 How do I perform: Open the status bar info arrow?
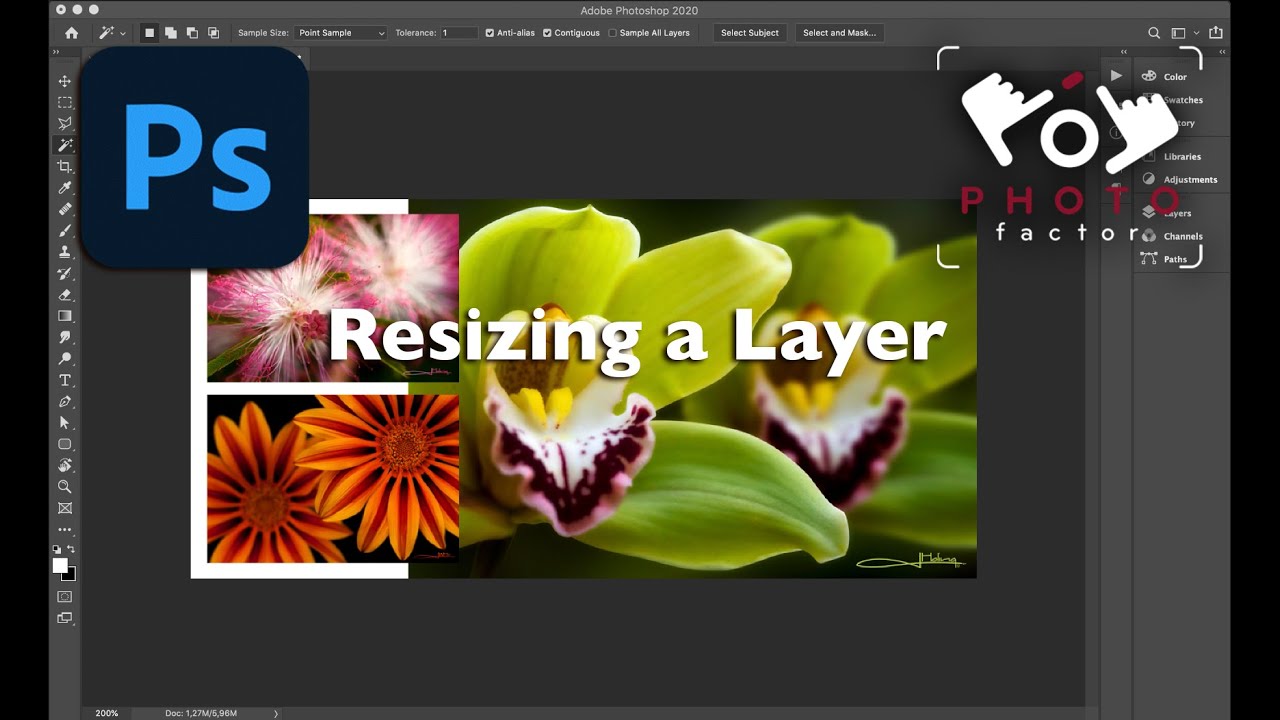(x=276, y=713)
